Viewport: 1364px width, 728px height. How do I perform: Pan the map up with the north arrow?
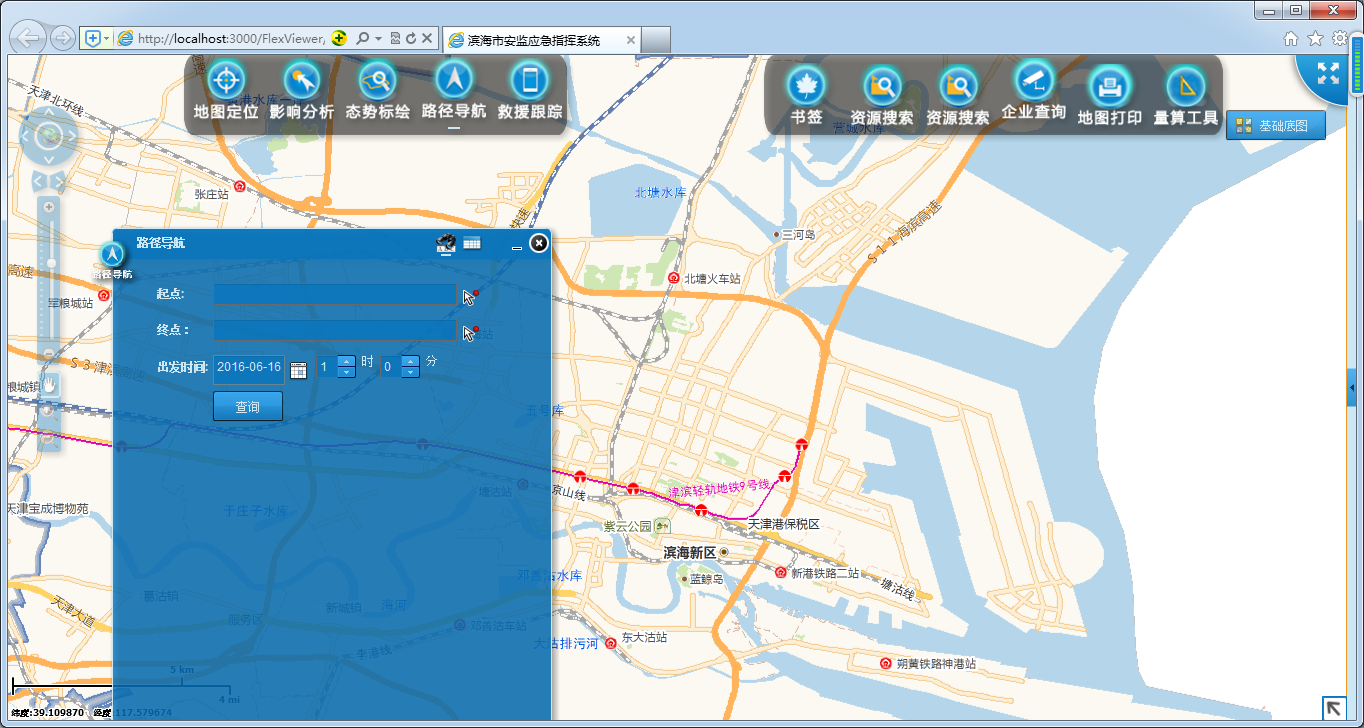[x=49, y=113]
